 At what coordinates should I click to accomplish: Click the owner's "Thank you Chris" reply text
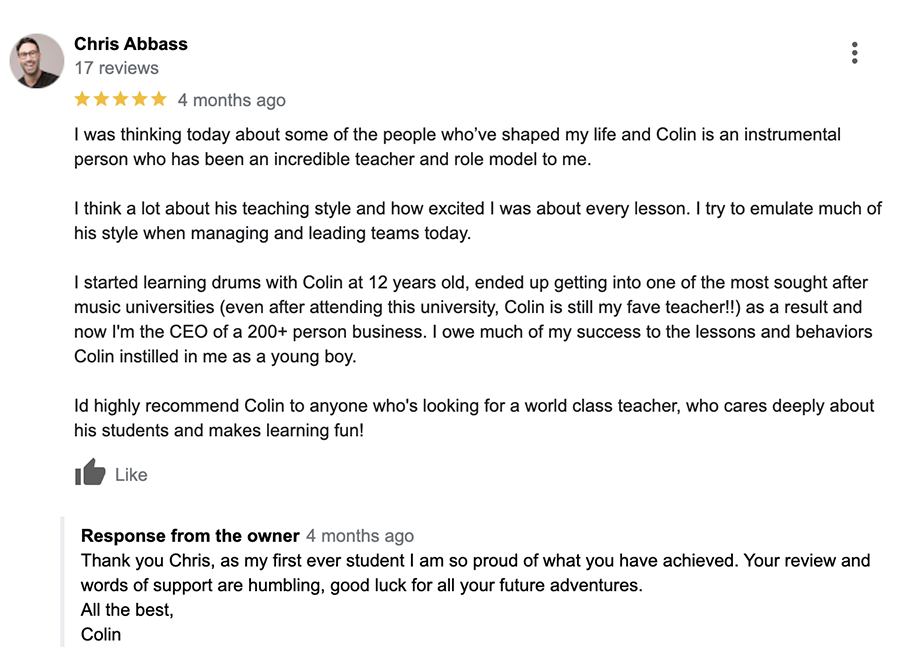[475, 572]
